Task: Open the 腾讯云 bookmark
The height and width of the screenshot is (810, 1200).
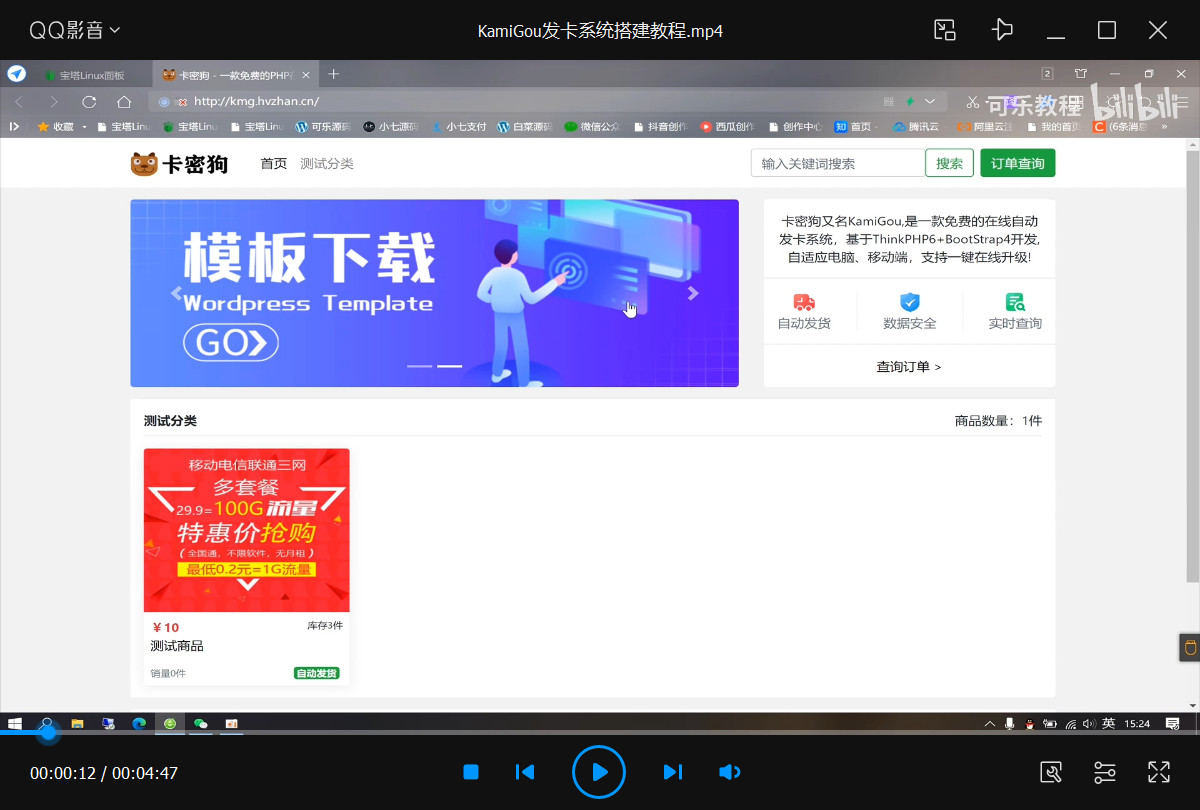Action: [916, 127]
